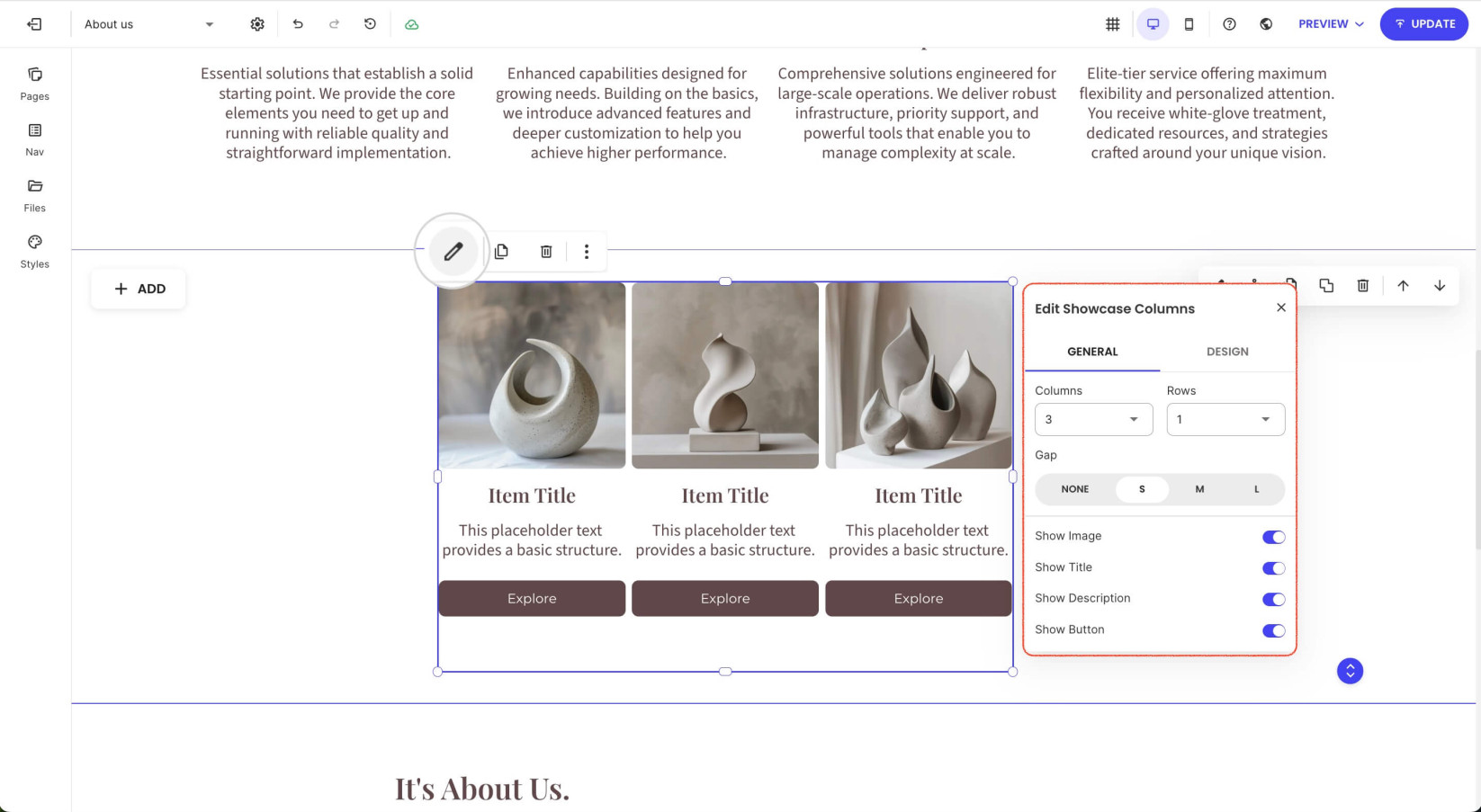Screen dimensions: 1481x812
Task: Move the section up with the arrow
Action: coord(1403,285)
